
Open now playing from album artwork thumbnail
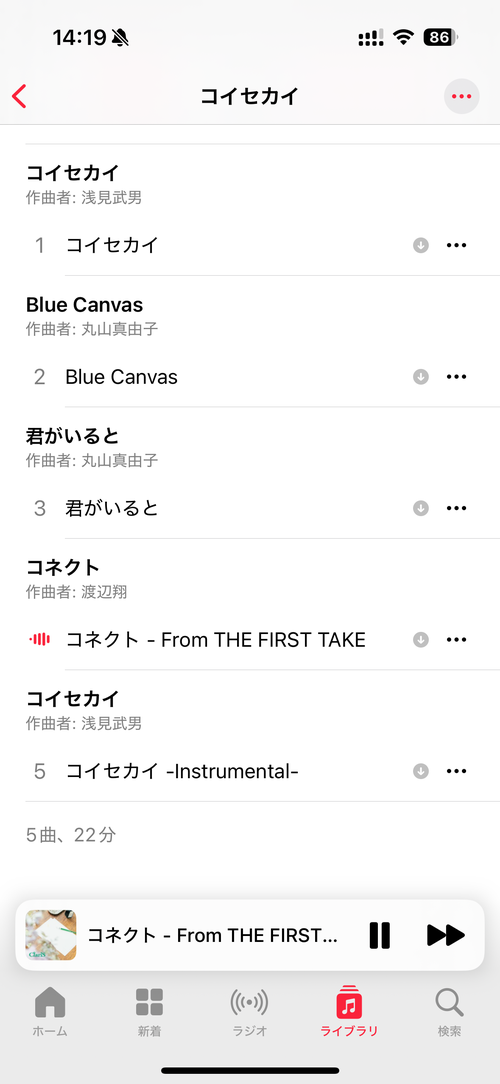pyautogui.click(x=50, y=935)
